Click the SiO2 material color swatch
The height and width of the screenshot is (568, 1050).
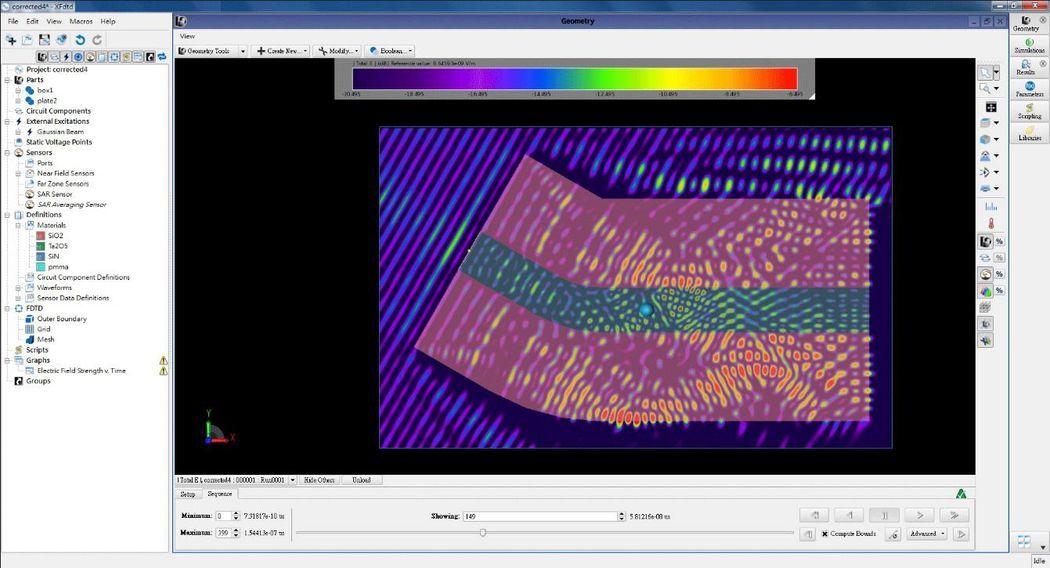tap(40, 236)
